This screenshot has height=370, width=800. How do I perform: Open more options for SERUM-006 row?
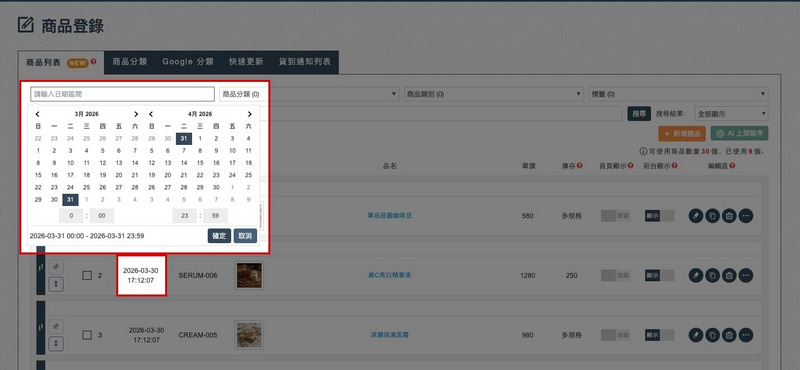[746, 276]
